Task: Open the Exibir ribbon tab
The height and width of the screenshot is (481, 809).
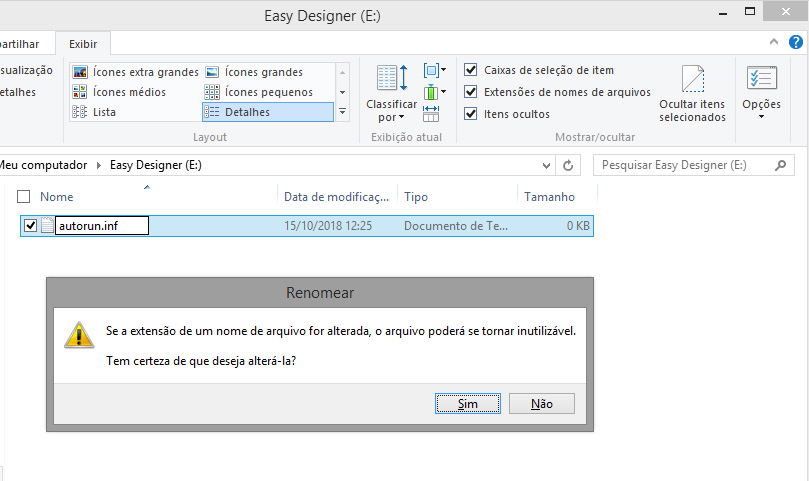Action: click(x=81, y=44)
